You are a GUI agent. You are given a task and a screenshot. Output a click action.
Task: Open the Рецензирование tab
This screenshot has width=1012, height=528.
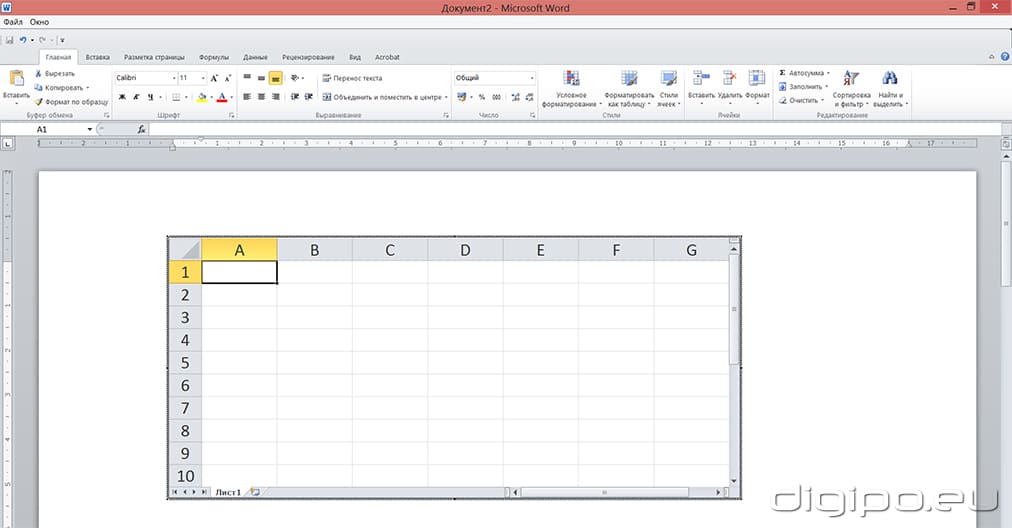point(308,57)
